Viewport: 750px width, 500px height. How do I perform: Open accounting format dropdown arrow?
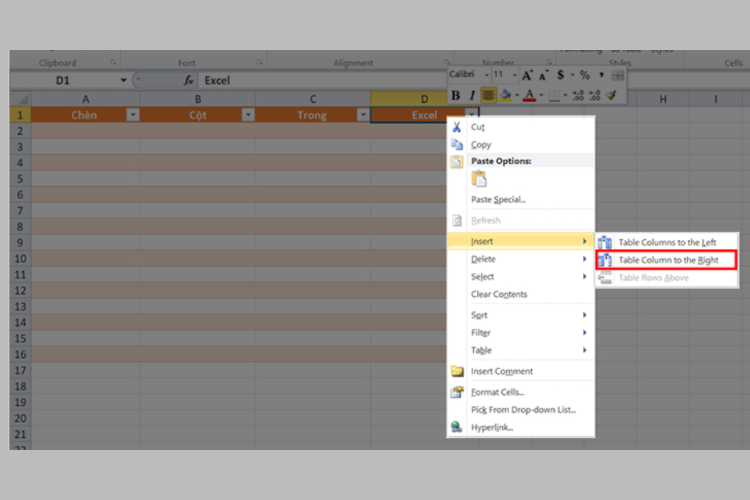[x=572, y=75]
